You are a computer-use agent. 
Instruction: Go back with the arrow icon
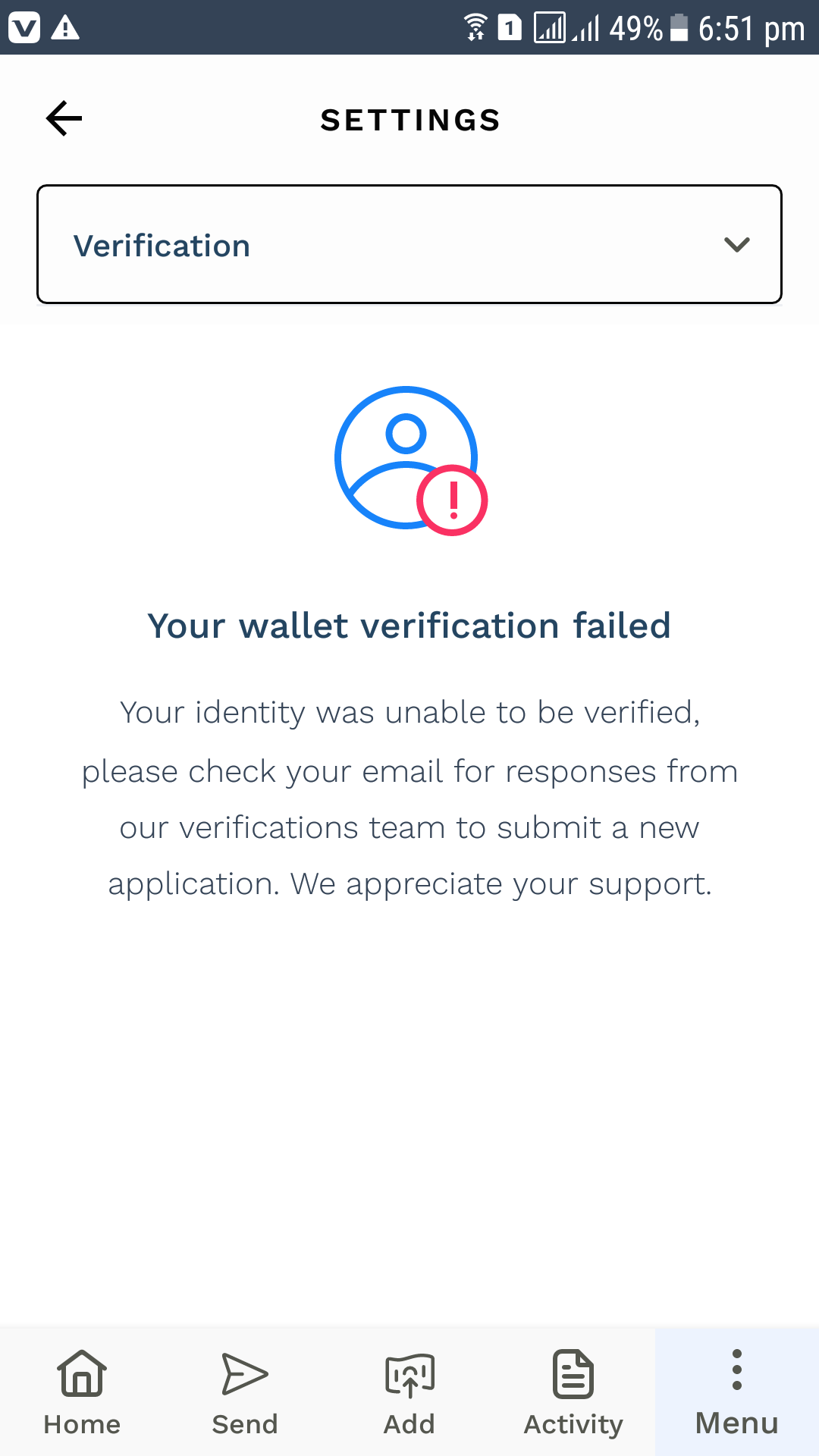(x=64, y=118)
